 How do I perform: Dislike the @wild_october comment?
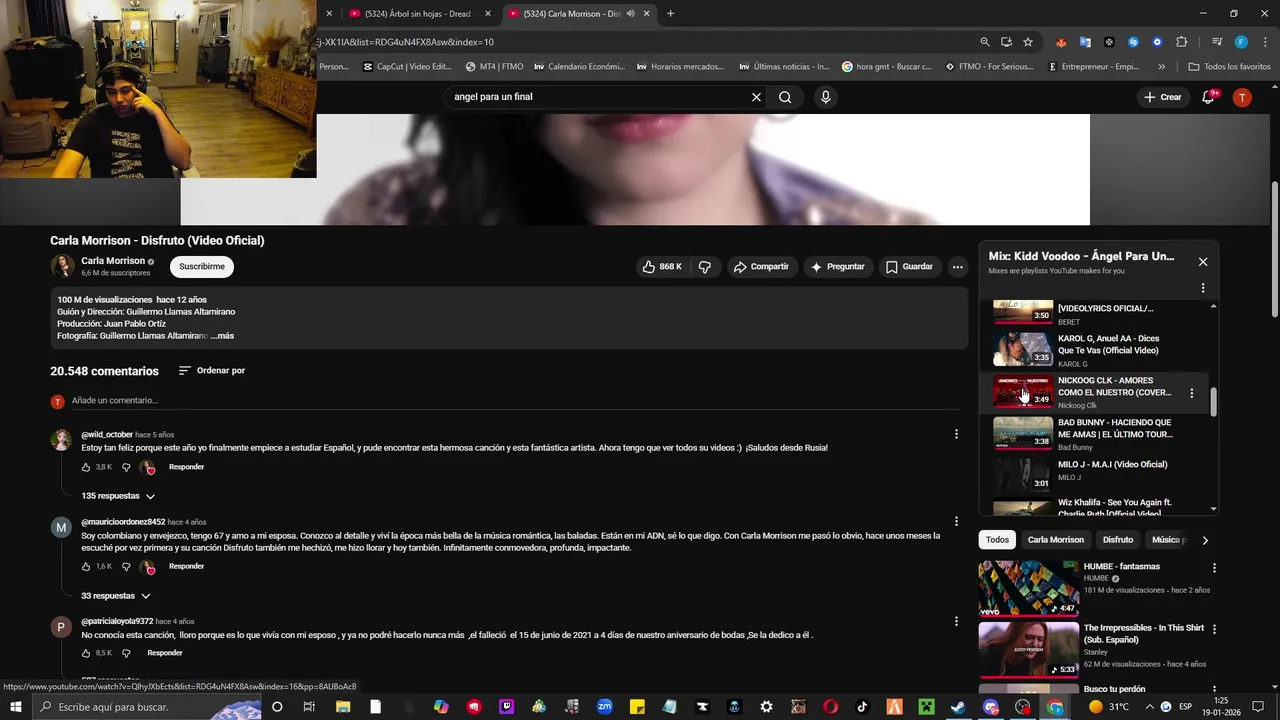pos(126,467)
